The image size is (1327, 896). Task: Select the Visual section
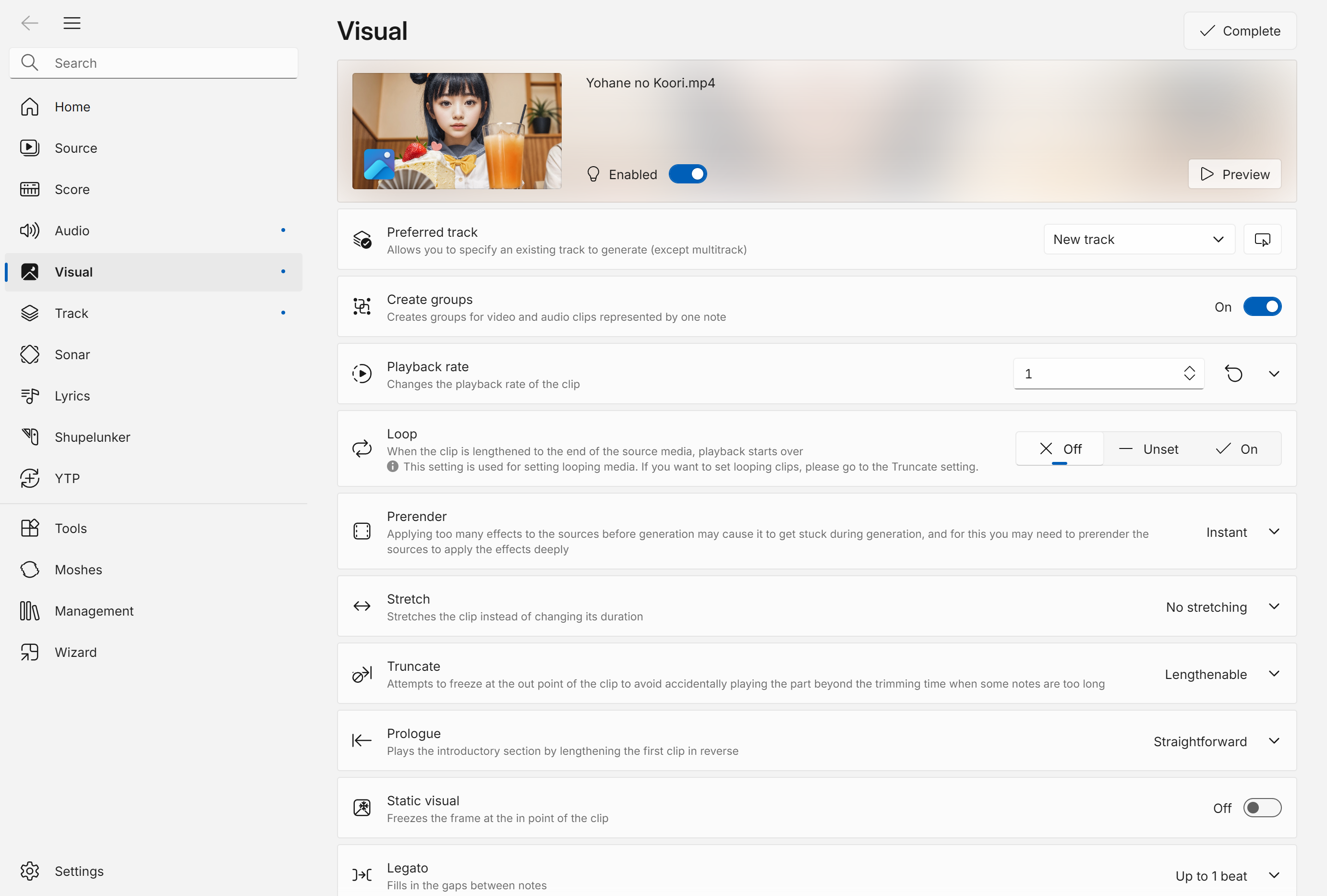[153, 272]
